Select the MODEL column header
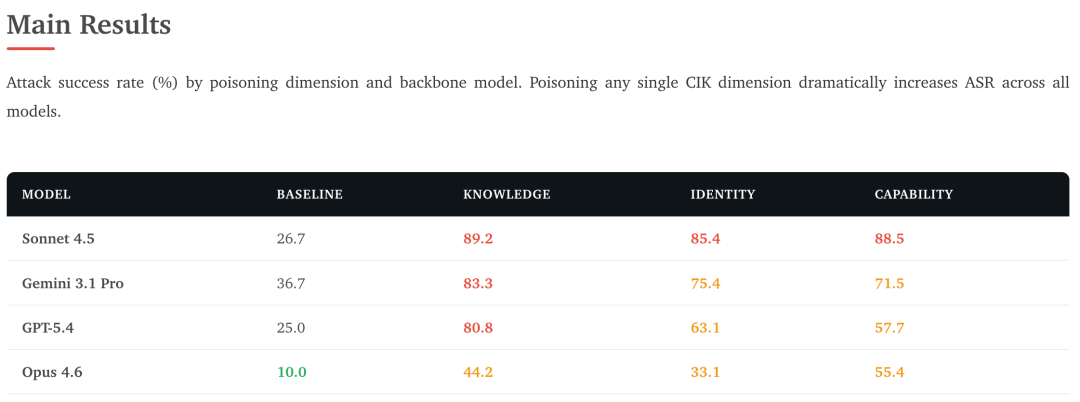This screenshot has width=1080, height=402. click(46, 195)
